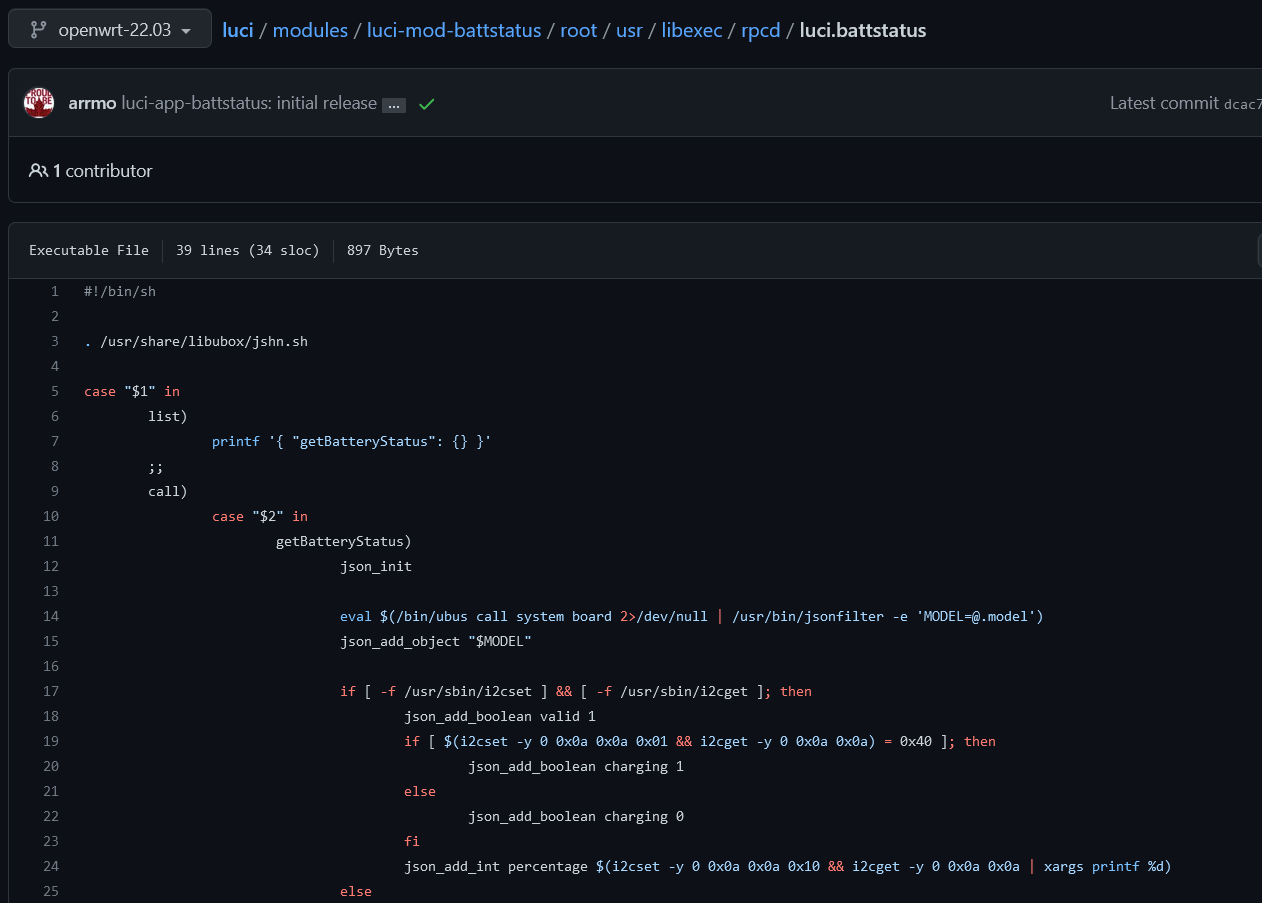Open the 'luci-app-battstatus: initial release' commit
This screenshot has width=1262, height=903.
pos(249,103)
